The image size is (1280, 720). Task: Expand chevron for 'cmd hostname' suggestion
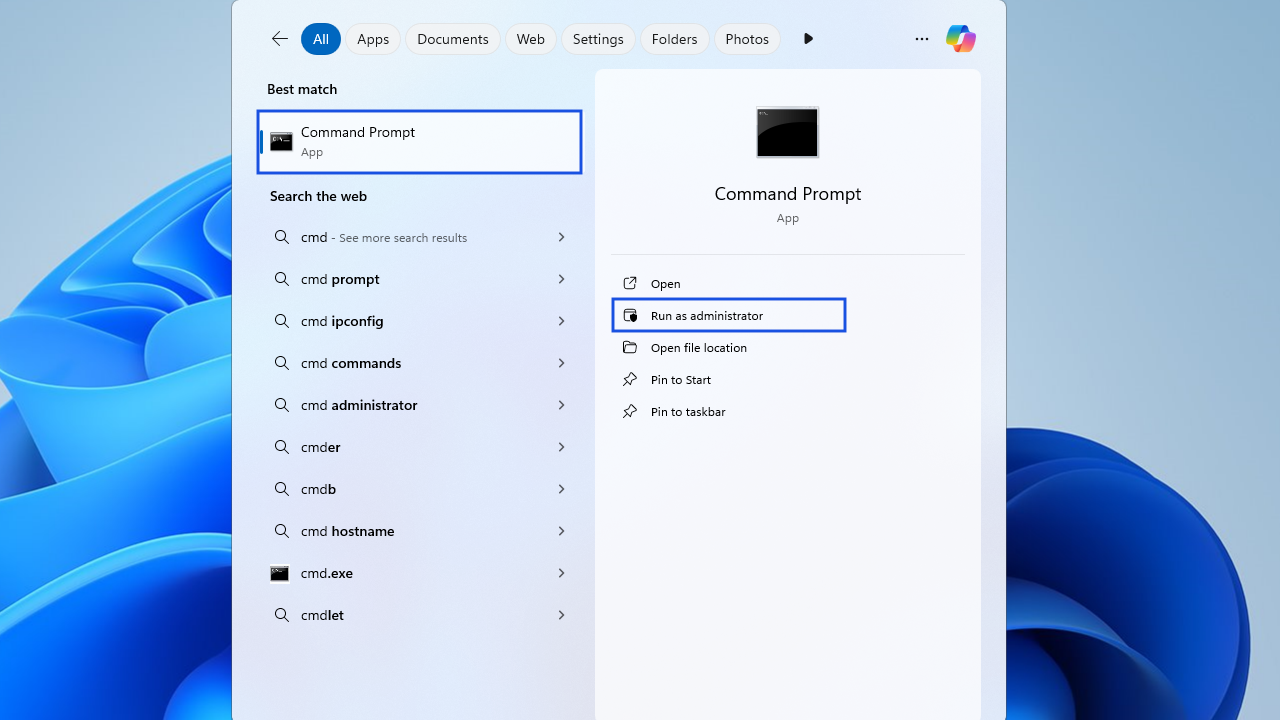[x=561, y=531]
